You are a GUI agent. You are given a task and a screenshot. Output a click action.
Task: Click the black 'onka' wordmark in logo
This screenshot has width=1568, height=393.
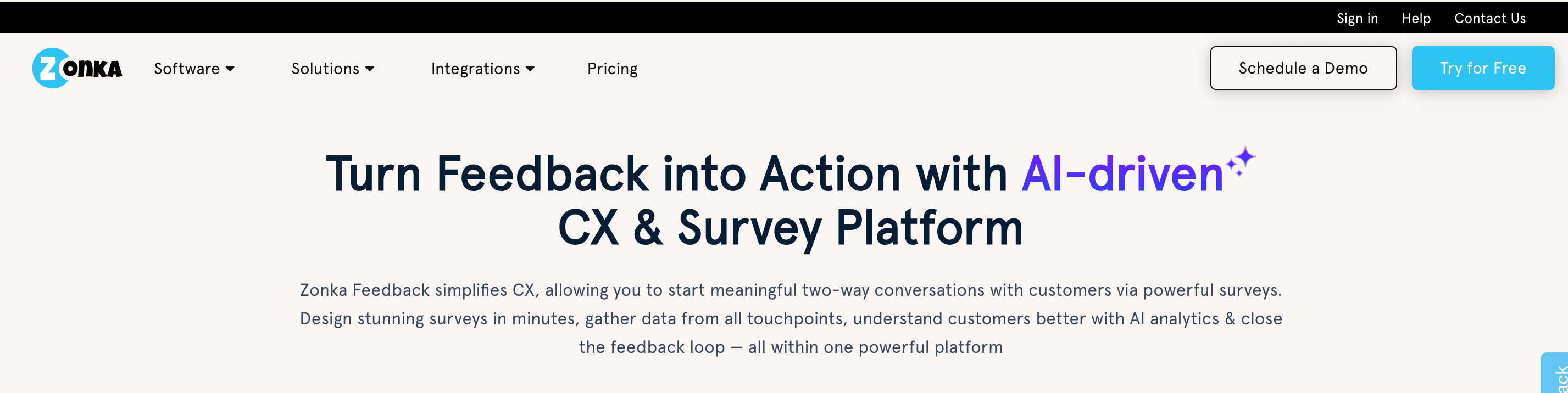(x=92, y=69)
